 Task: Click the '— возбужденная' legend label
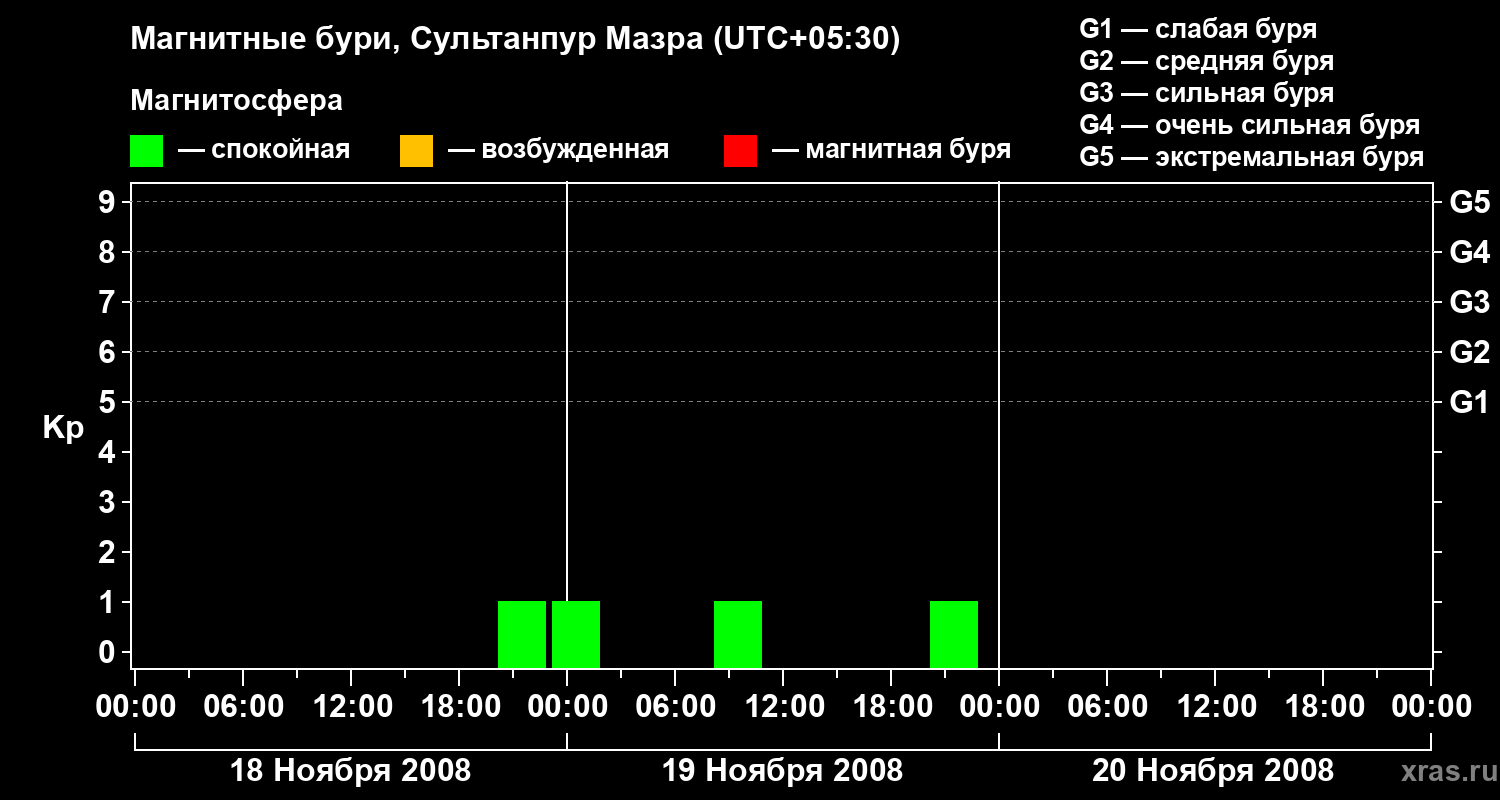[558, 151]
